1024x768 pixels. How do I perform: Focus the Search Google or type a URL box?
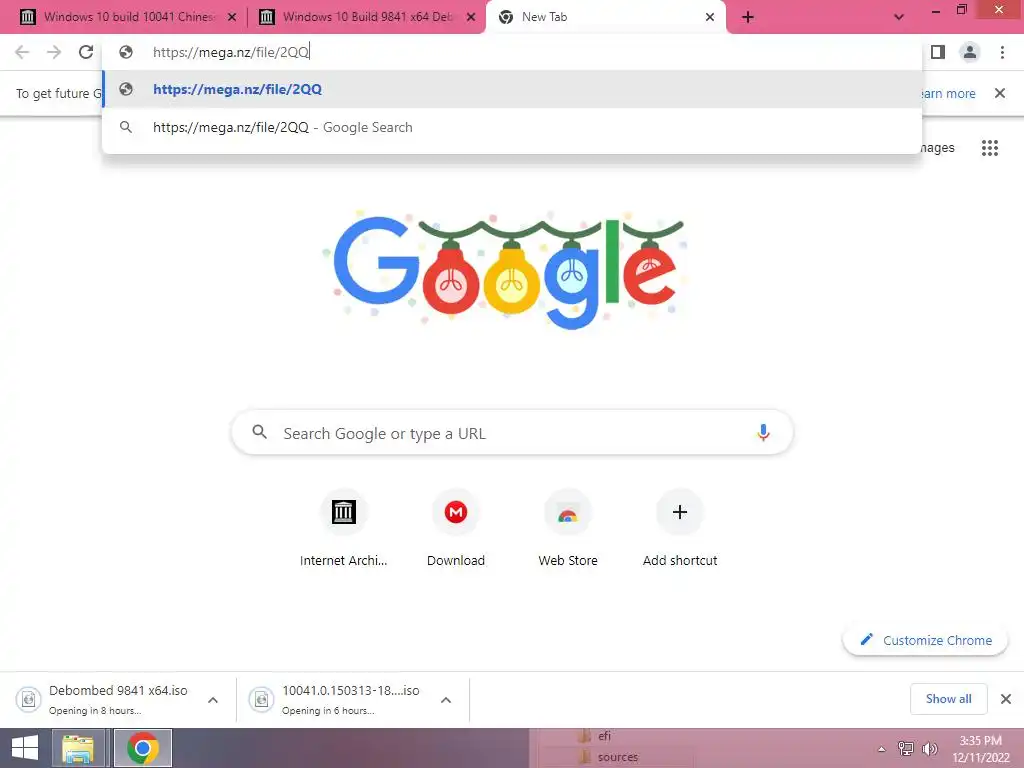[x=512, y=432]
